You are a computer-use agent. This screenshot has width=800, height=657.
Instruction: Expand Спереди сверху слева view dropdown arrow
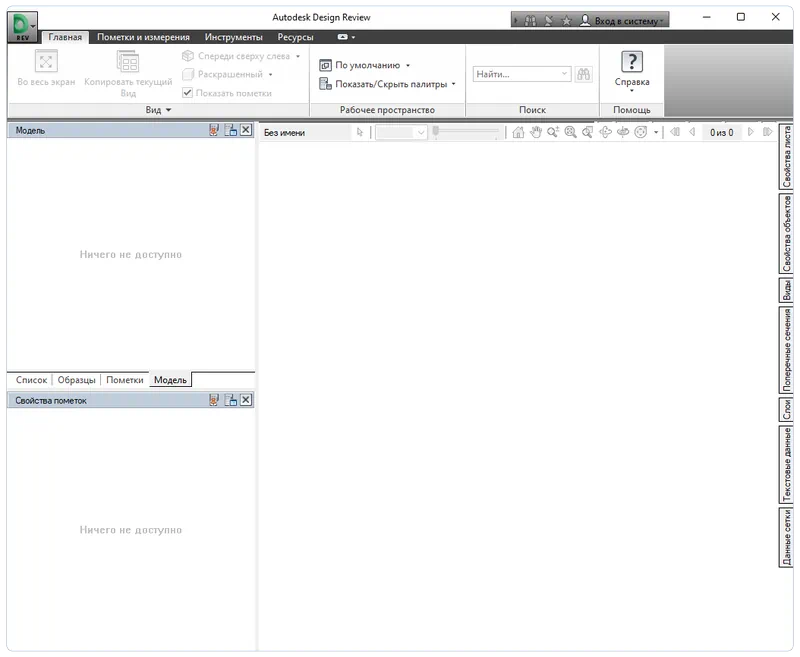click(x=298, y=56)
